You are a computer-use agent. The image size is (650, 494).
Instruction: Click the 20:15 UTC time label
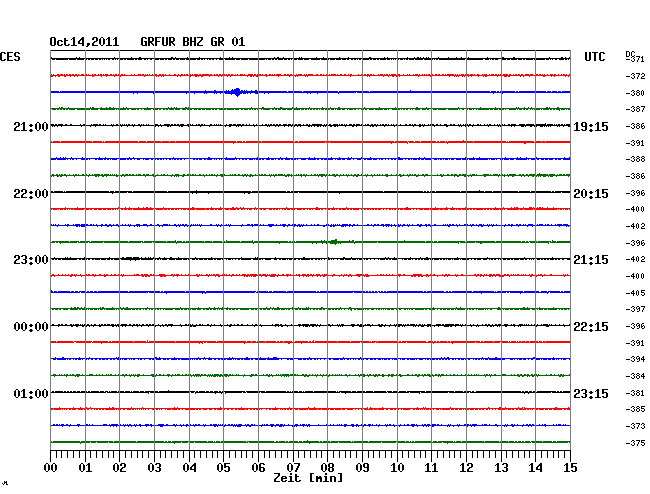click(x=591, y=194)
